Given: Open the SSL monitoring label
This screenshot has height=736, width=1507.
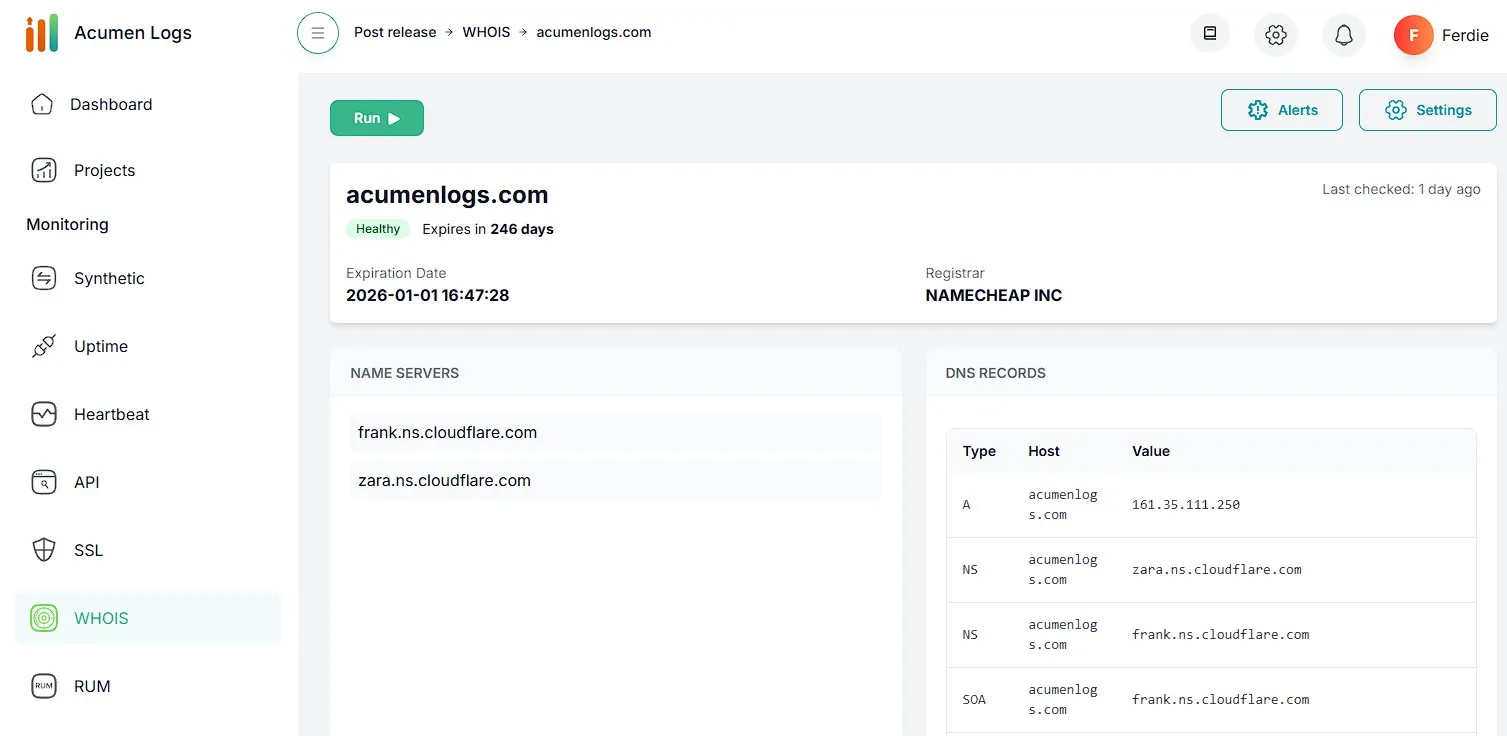Looking at the screenshot, I should tap(88, 550).
